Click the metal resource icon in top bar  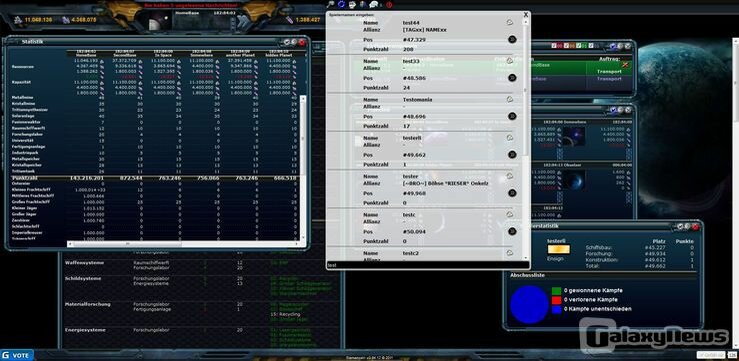18,20
